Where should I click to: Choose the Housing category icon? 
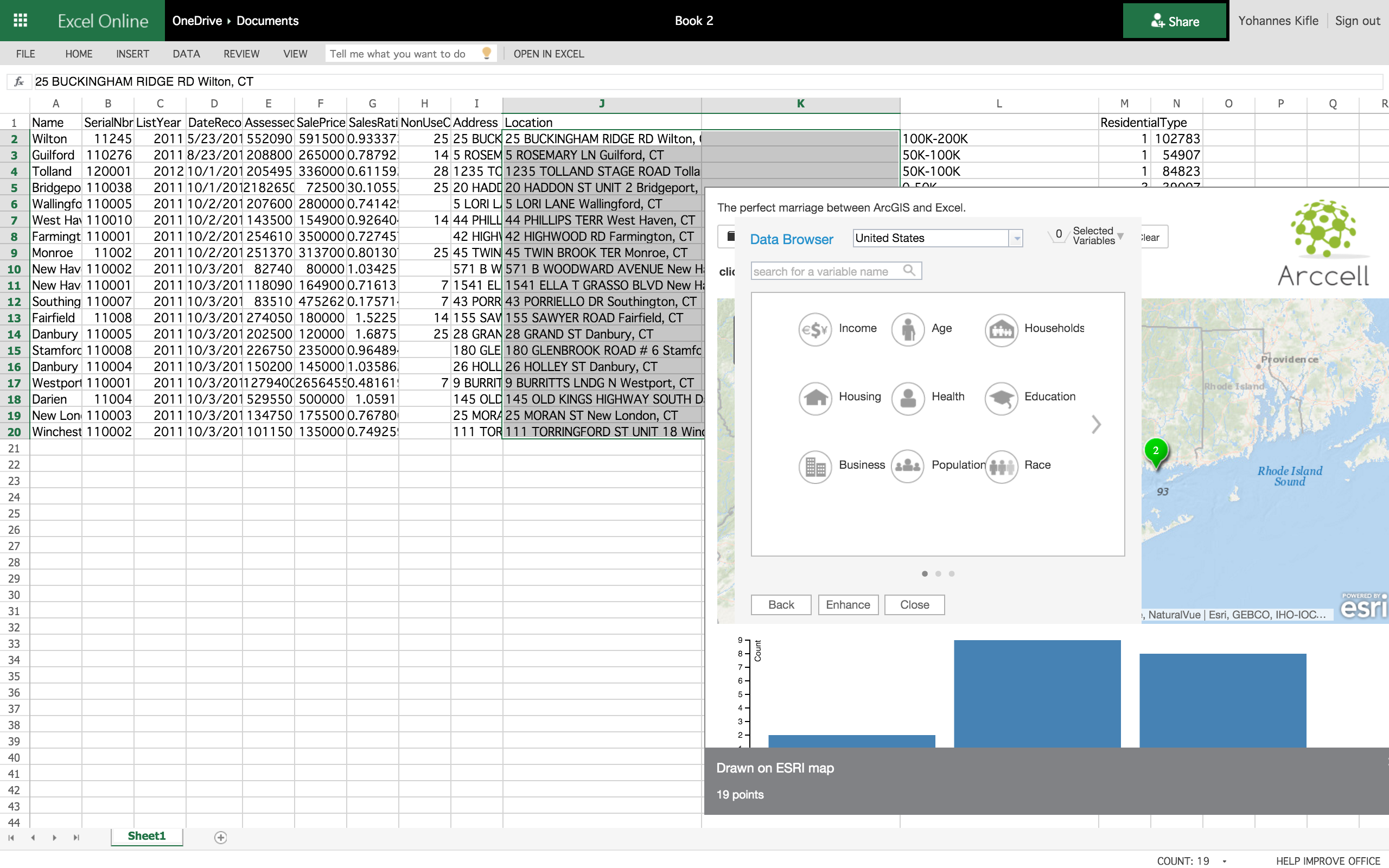click(814, 398)
